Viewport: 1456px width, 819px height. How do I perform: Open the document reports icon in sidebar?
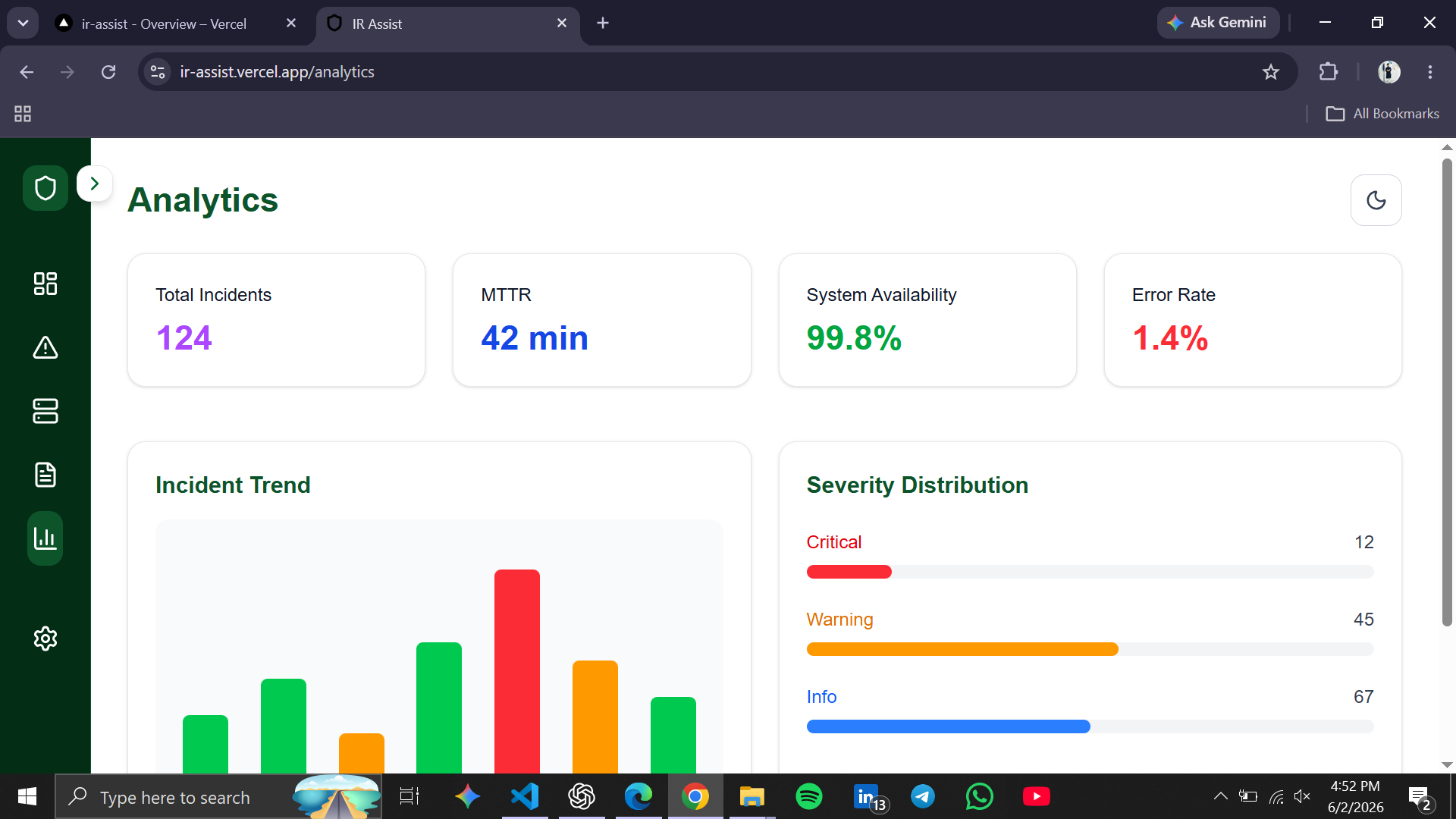coord(45,475)
